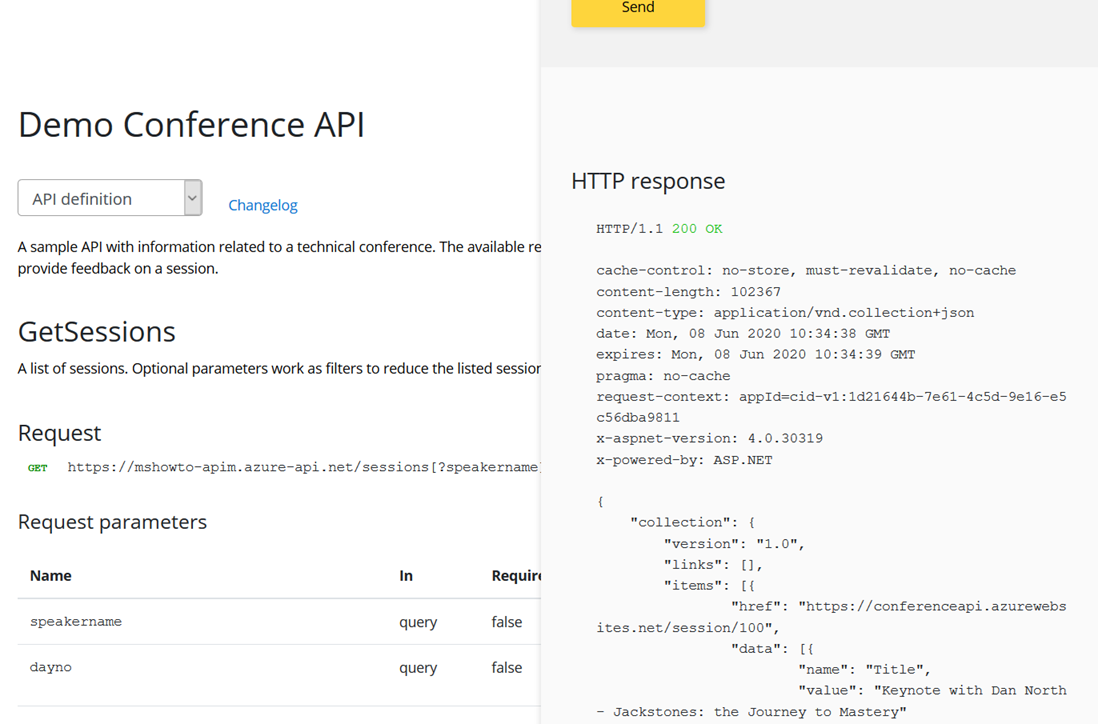The image size is (1098, 724).
Task: Open the Changelog link
Action: tap(263, 205)
